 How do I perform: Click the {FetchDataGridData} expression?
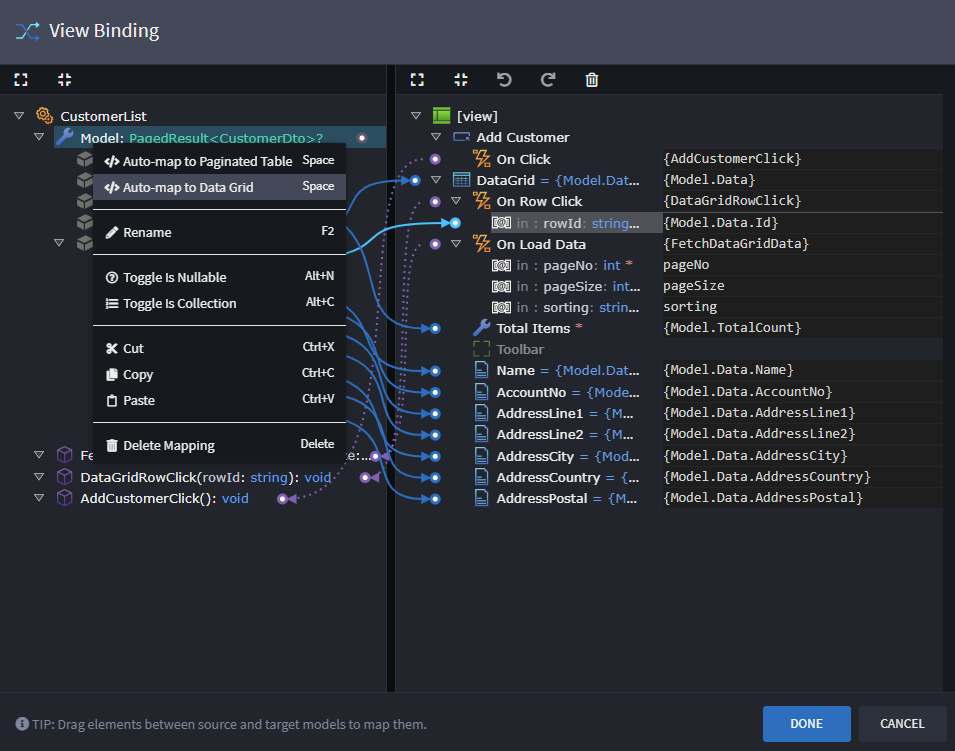point(736,244)
